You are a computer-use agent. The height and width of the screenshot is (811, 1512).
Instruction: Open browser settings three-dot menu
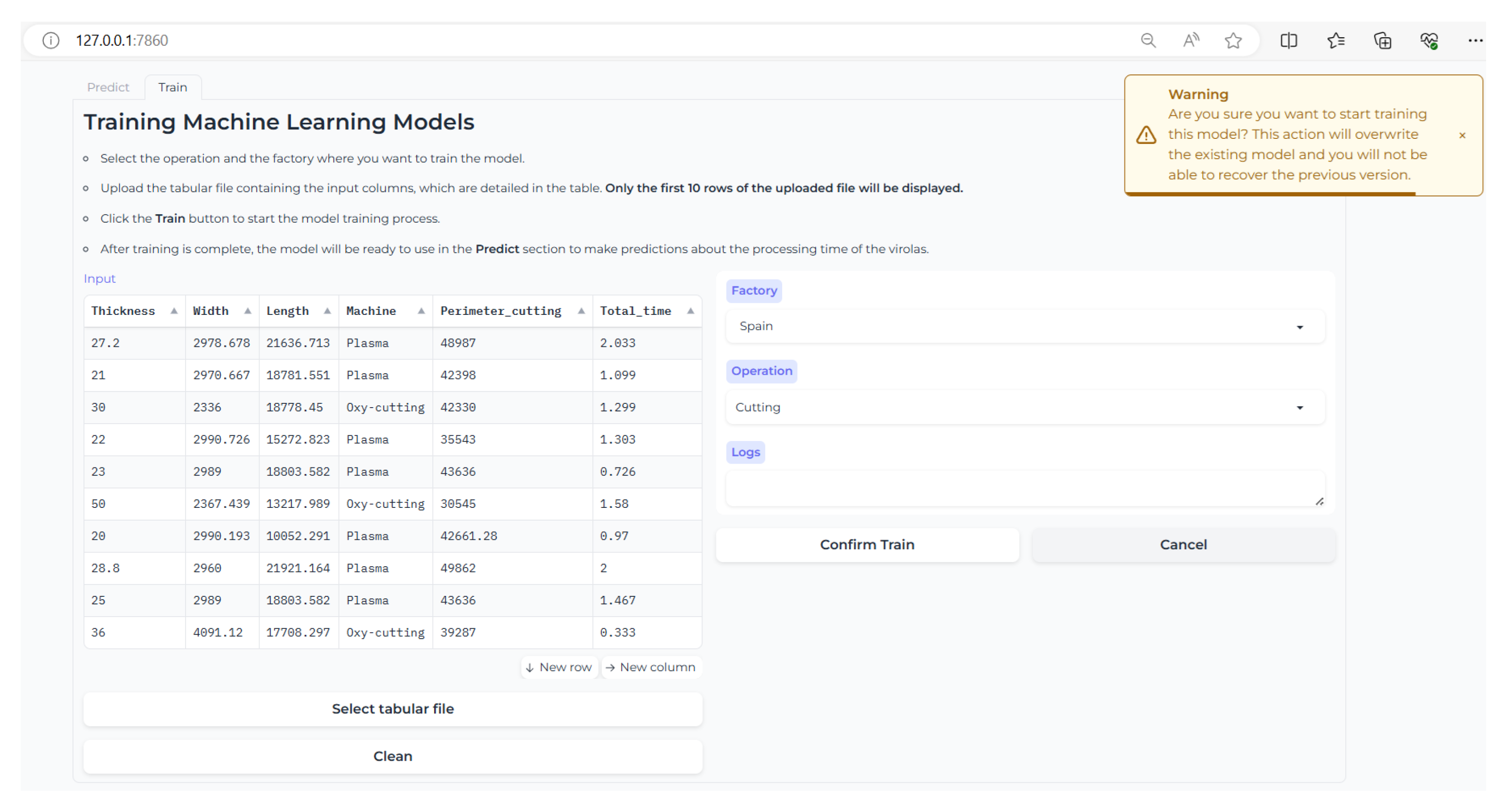[x=1475, y=40]
